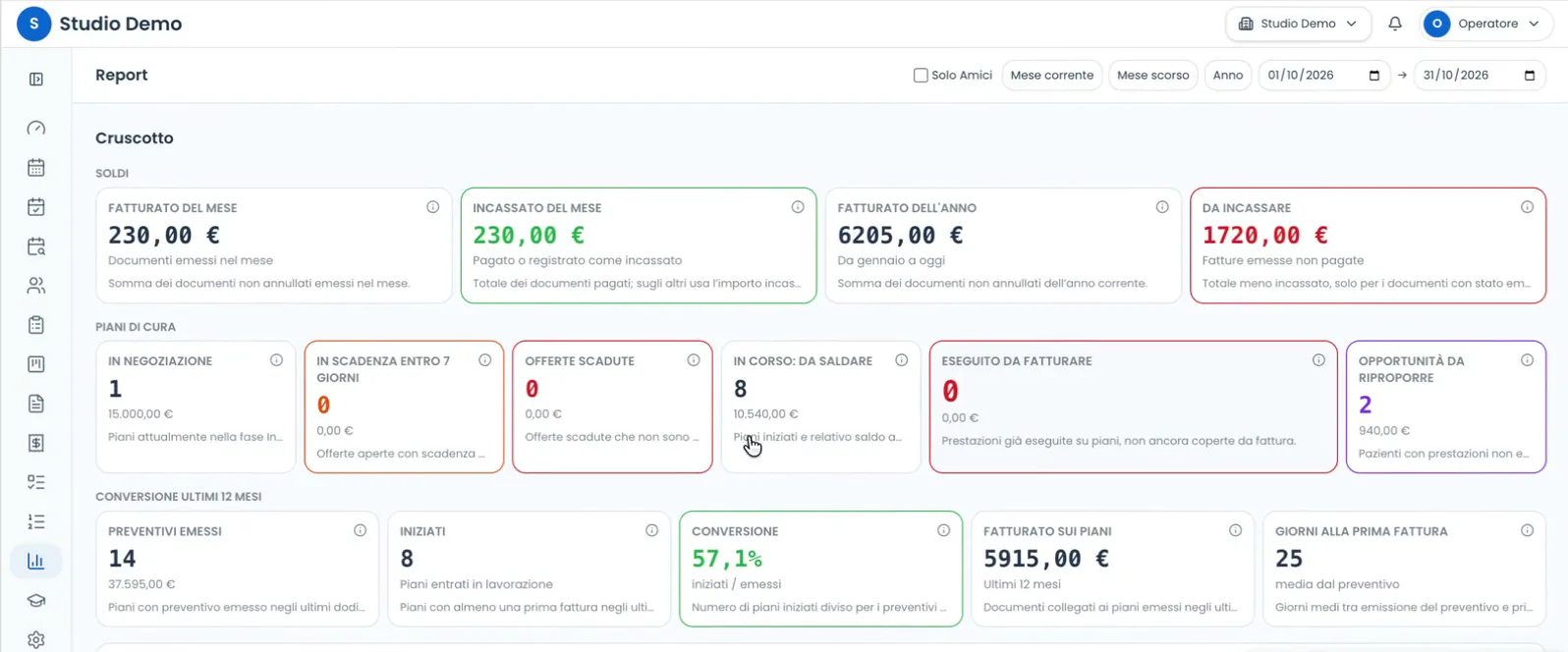Open the patients (people) sidebar icon
The image size is (1568, 652).
click(x=36, y=286)
